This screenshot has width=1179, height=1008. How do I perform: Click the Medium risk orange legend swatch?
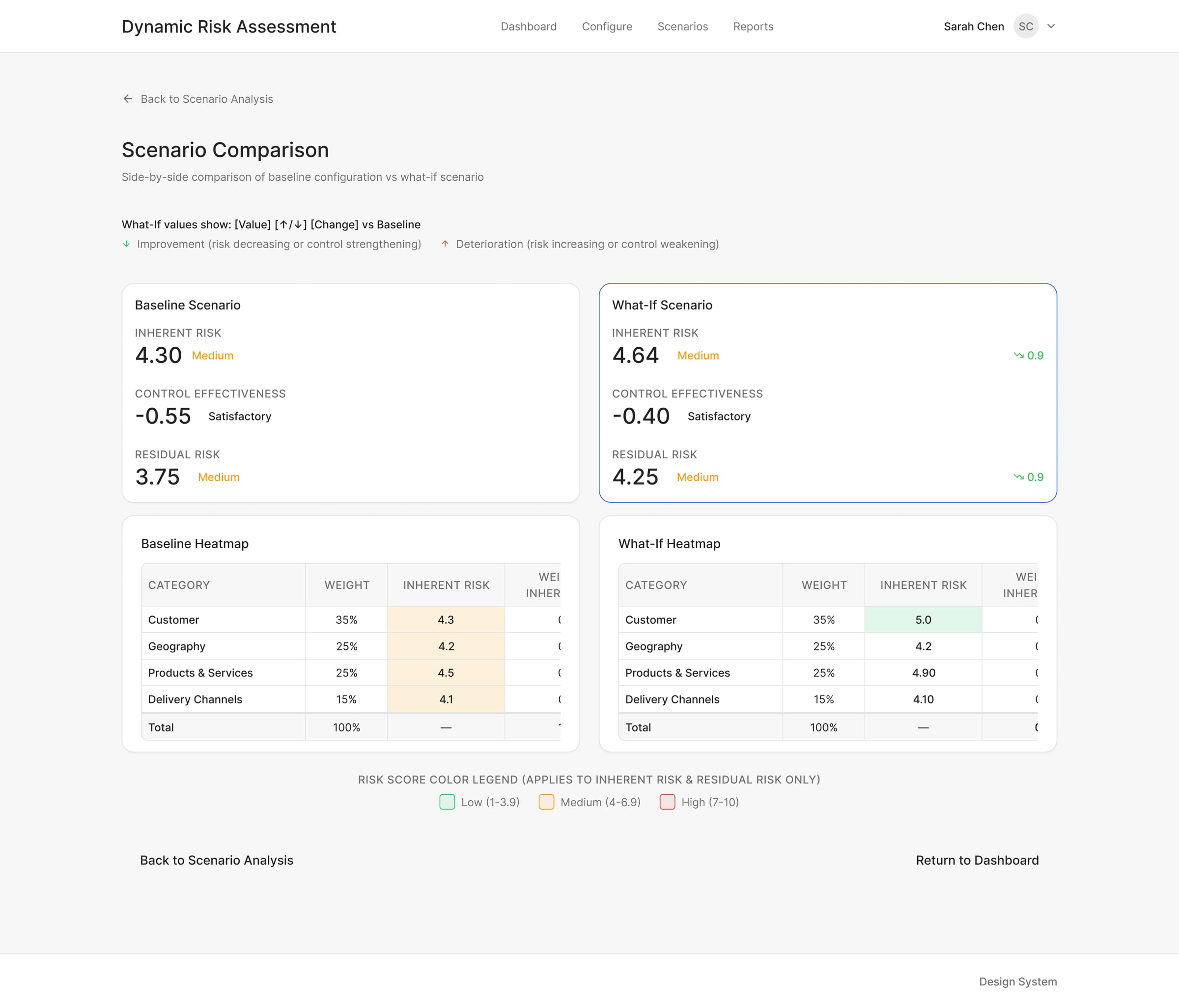point(546,802)
